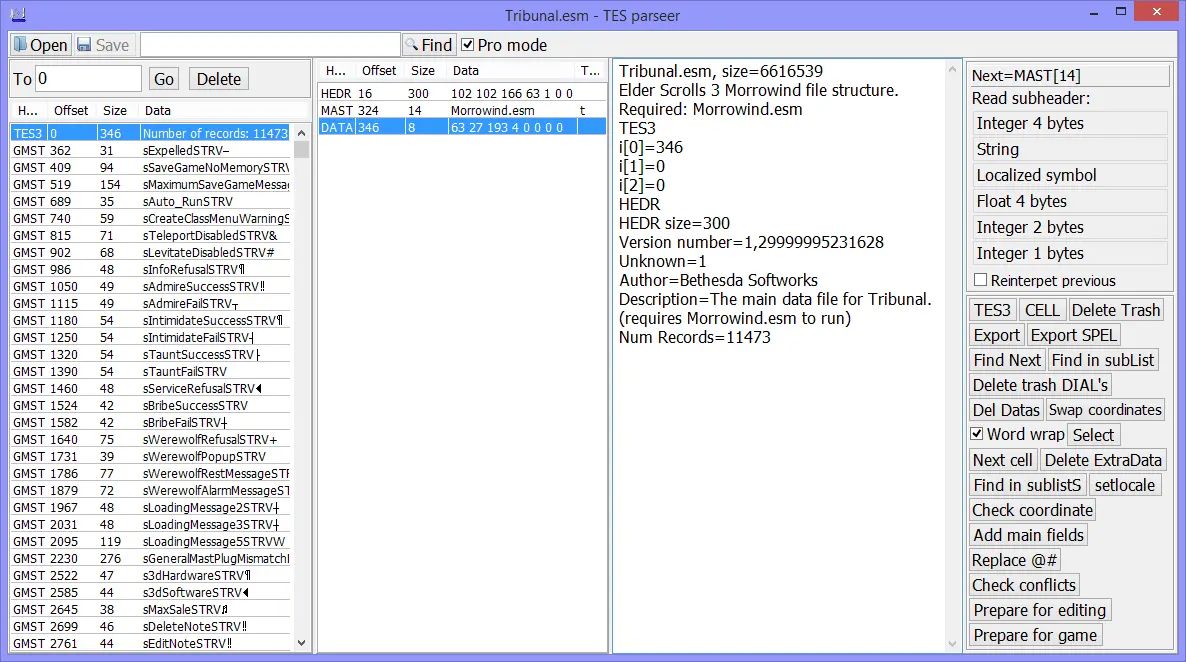Viewport: 1186px width, 662px height.
Task: Click the Prepare for editing button
Action: coord(1039,610)
